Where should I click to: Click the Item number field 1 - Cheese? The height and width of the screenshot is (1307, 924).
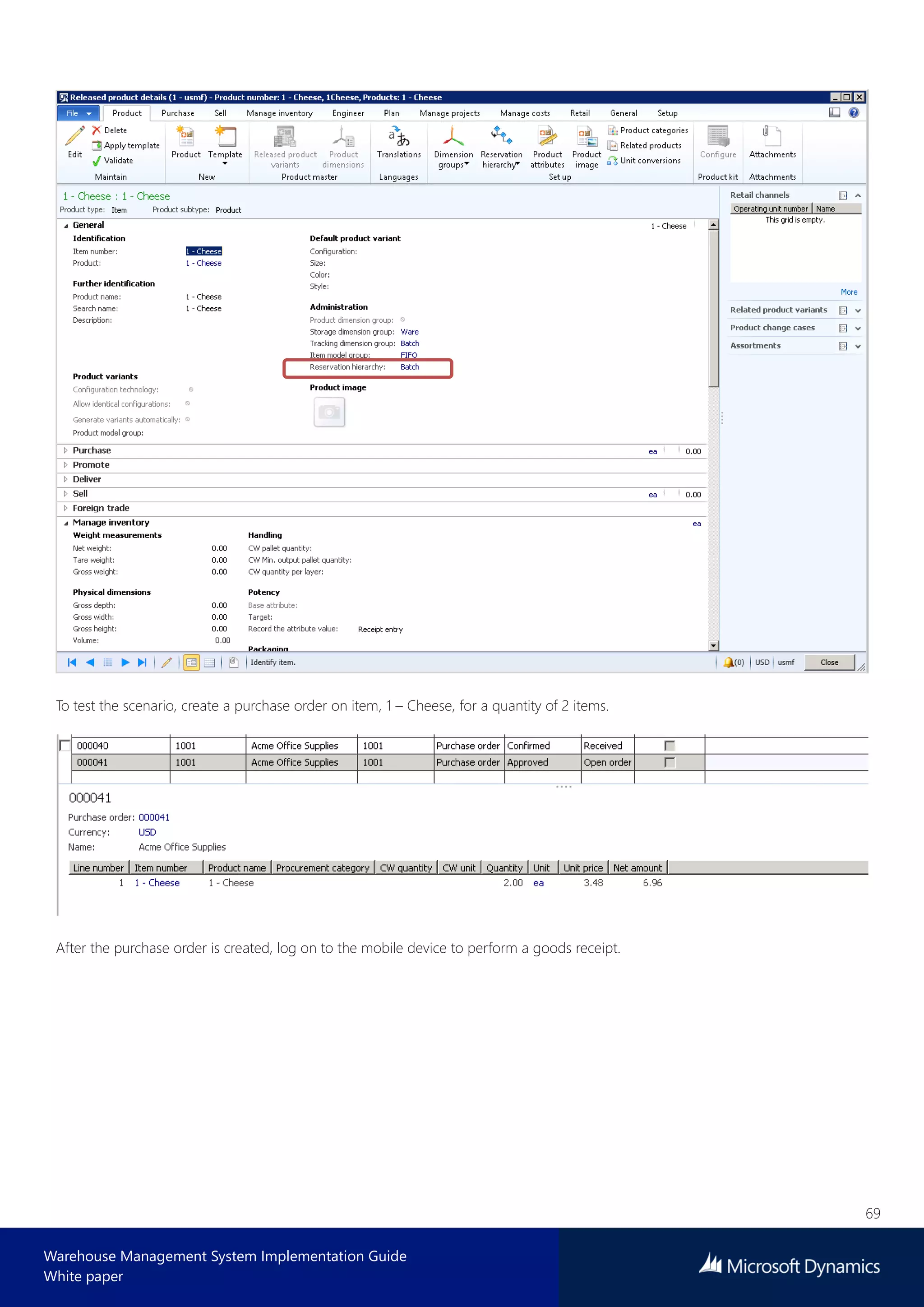[x=203, y=252]
